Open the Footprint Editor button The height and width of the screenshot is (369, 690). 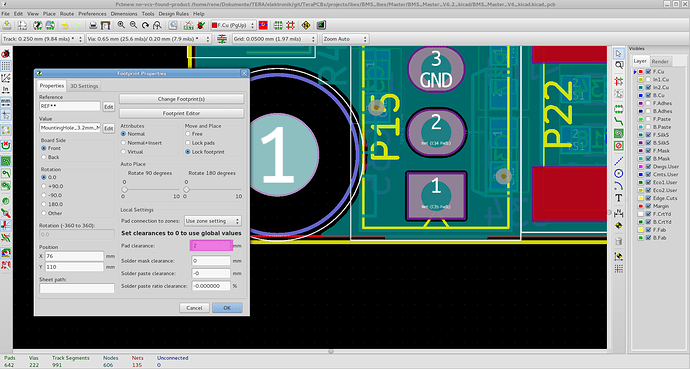click(181, 113)
